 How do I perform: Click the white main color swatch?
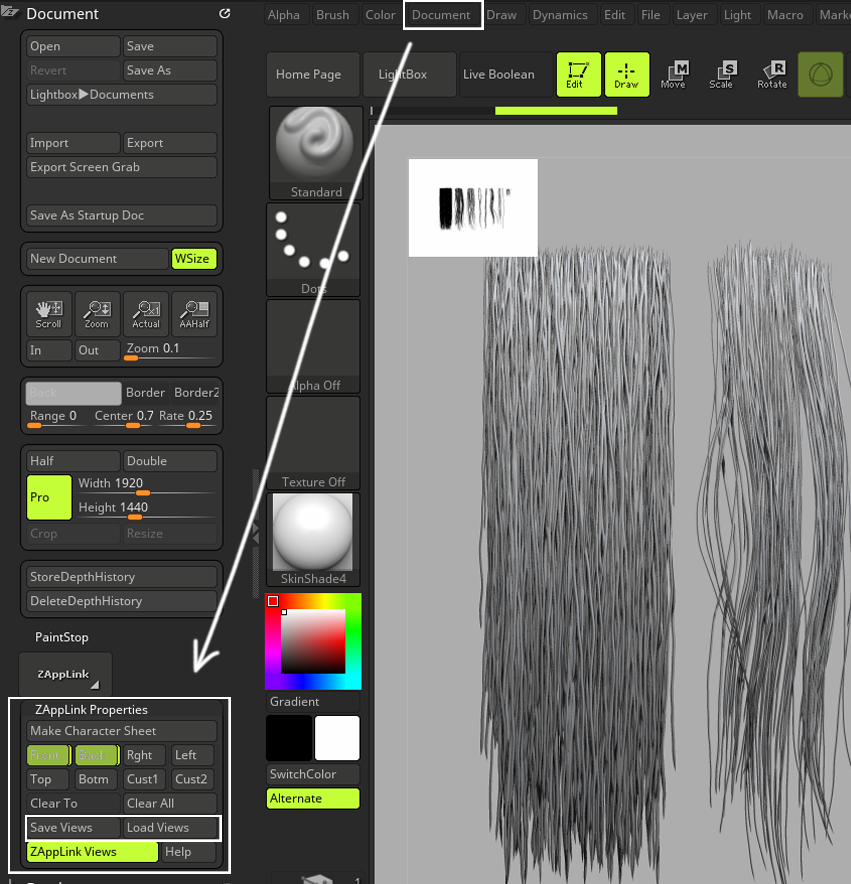point(337,738)
